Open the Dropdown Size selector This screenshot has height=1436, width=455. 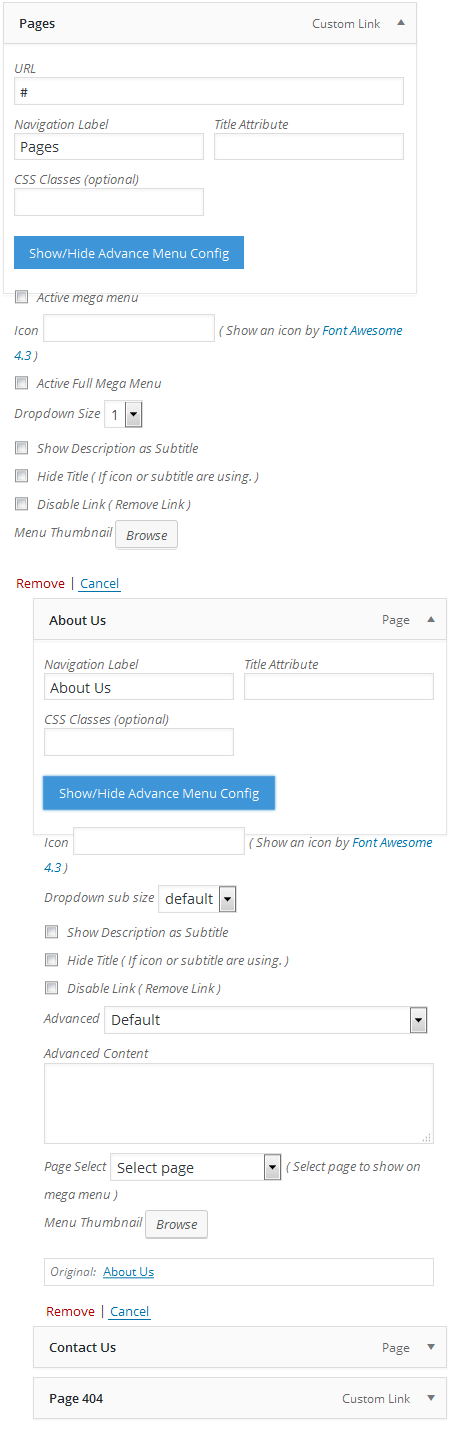click(x=124, y=414)
